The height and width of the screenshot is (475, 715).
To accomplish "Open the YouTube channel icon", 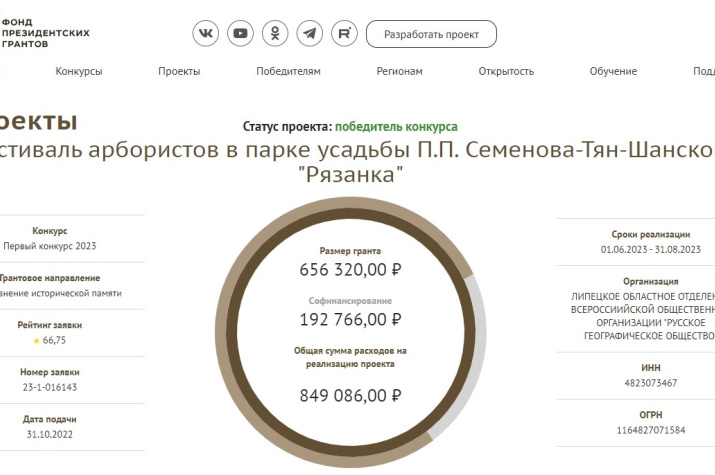I will click(240, 34).
